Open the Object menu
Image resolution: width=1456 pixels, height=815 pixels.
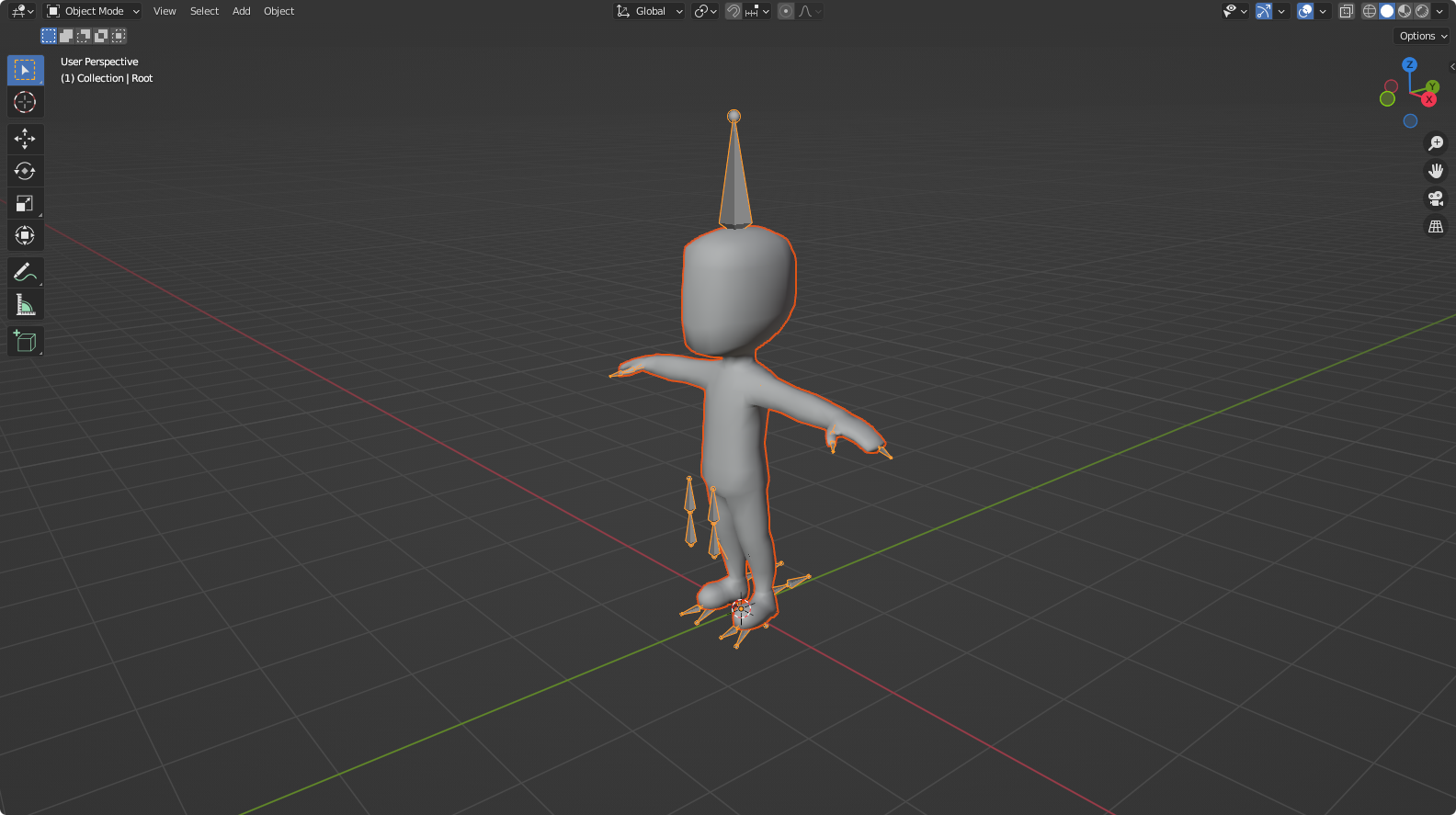click(x=279, y=11)
